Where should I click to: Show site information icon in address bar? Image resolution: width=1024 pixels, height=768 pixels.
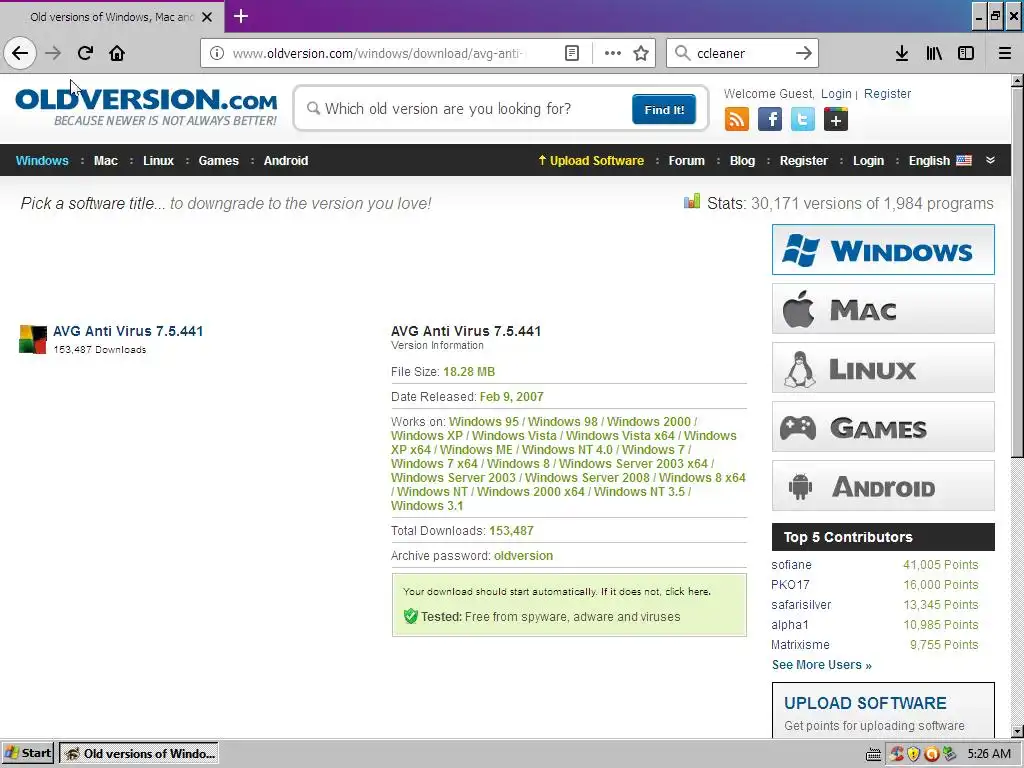point(217,53)
